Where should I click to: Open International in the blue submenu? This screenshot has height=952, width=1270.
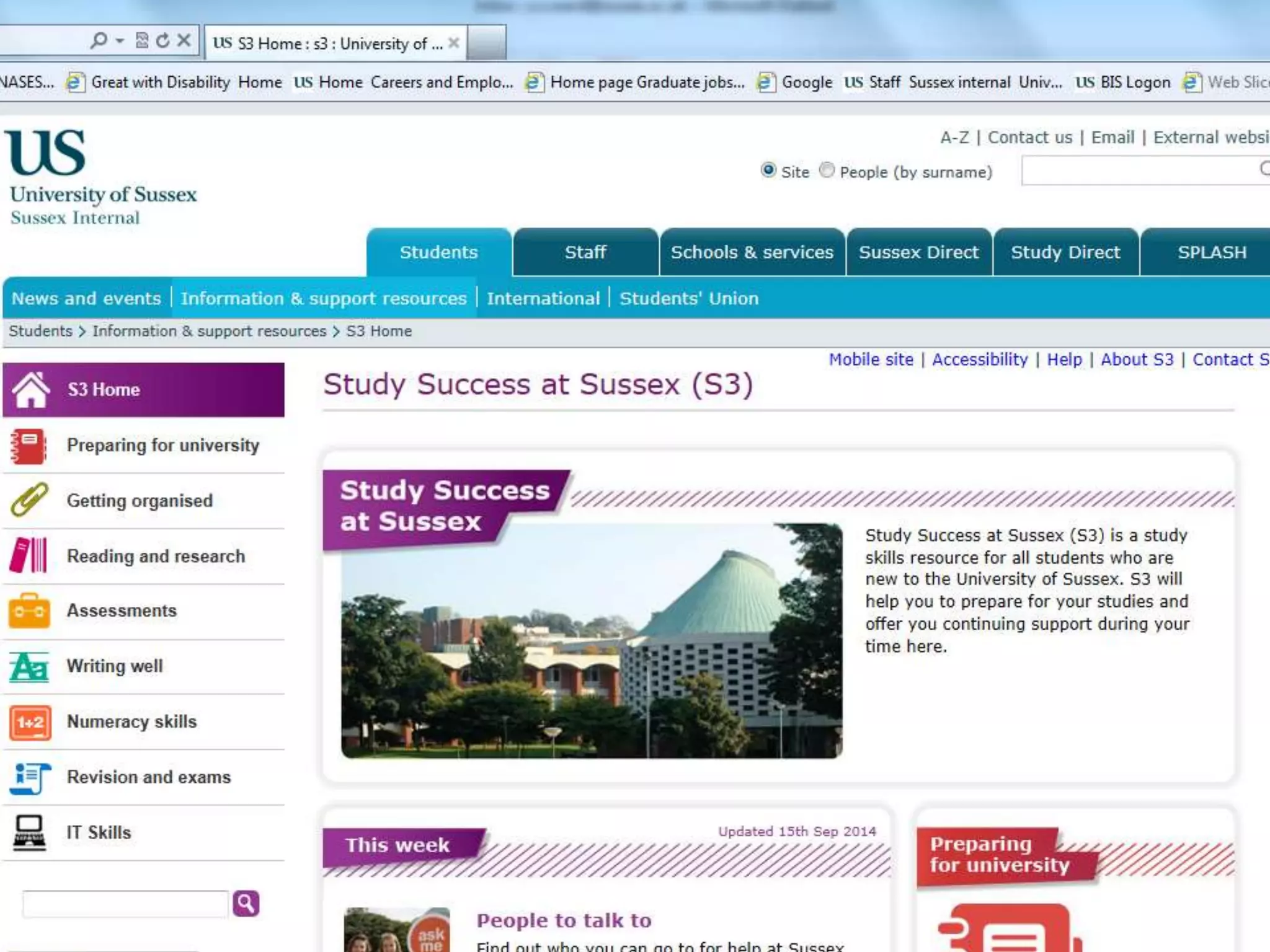543,299
